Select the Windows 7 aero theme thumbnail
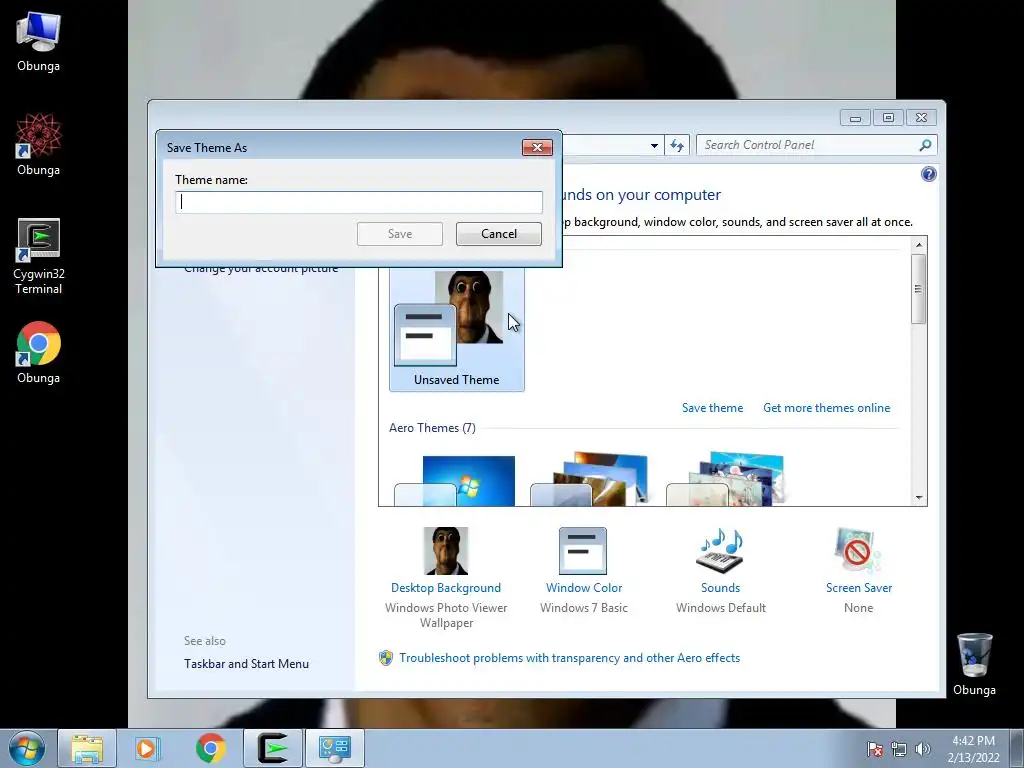This screenshot has height=768, width=1024. (x=455, y=481)
